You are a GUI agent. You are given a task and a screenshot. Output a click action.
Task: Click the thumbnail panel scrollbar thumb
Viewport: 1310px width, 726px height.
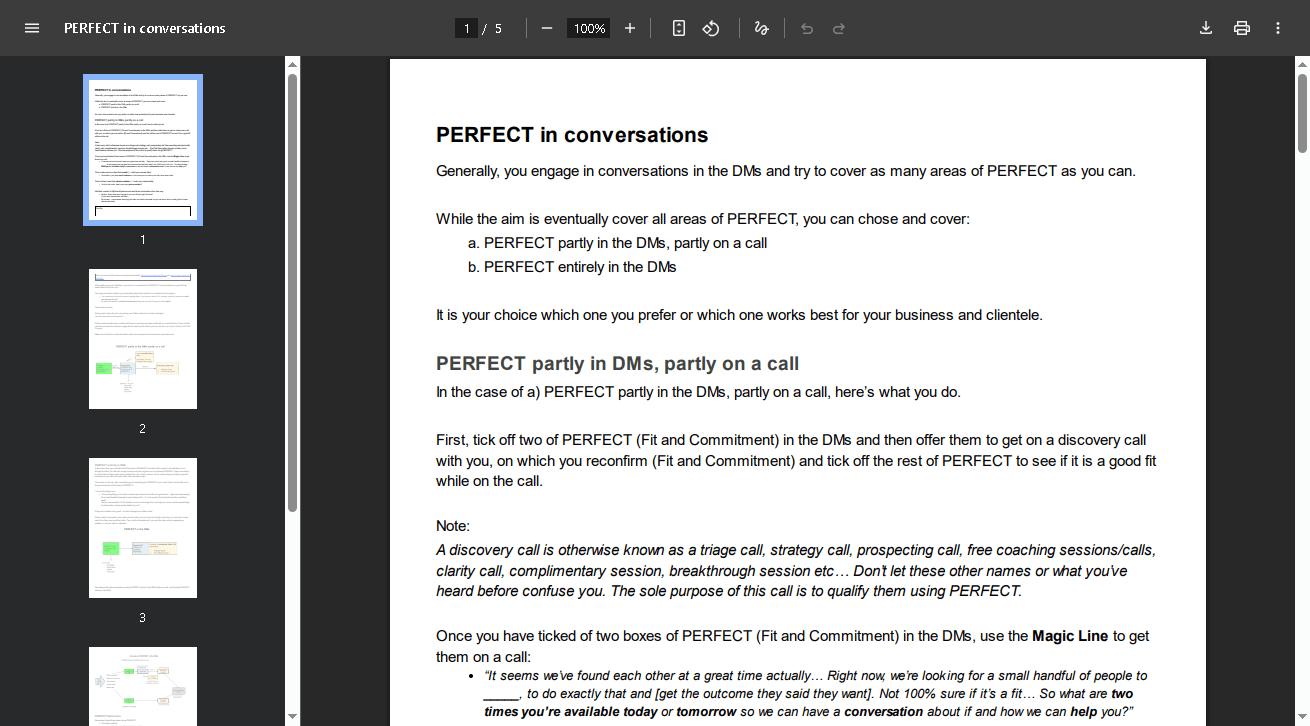292,292
